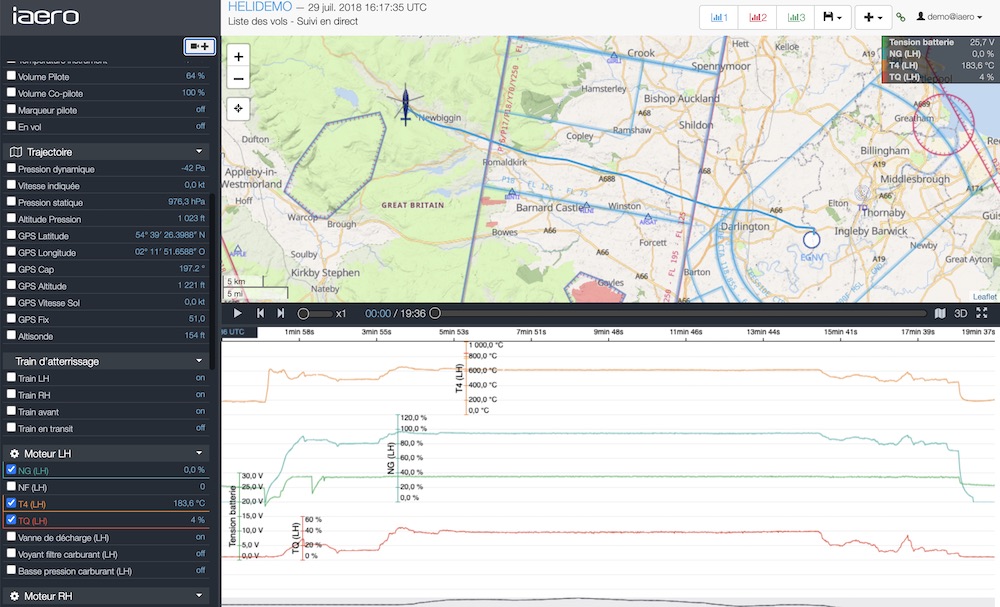The image size is (1000, 607).
Task: Select chart layout 3 (green graph icon)
Action: pos(796,17)
